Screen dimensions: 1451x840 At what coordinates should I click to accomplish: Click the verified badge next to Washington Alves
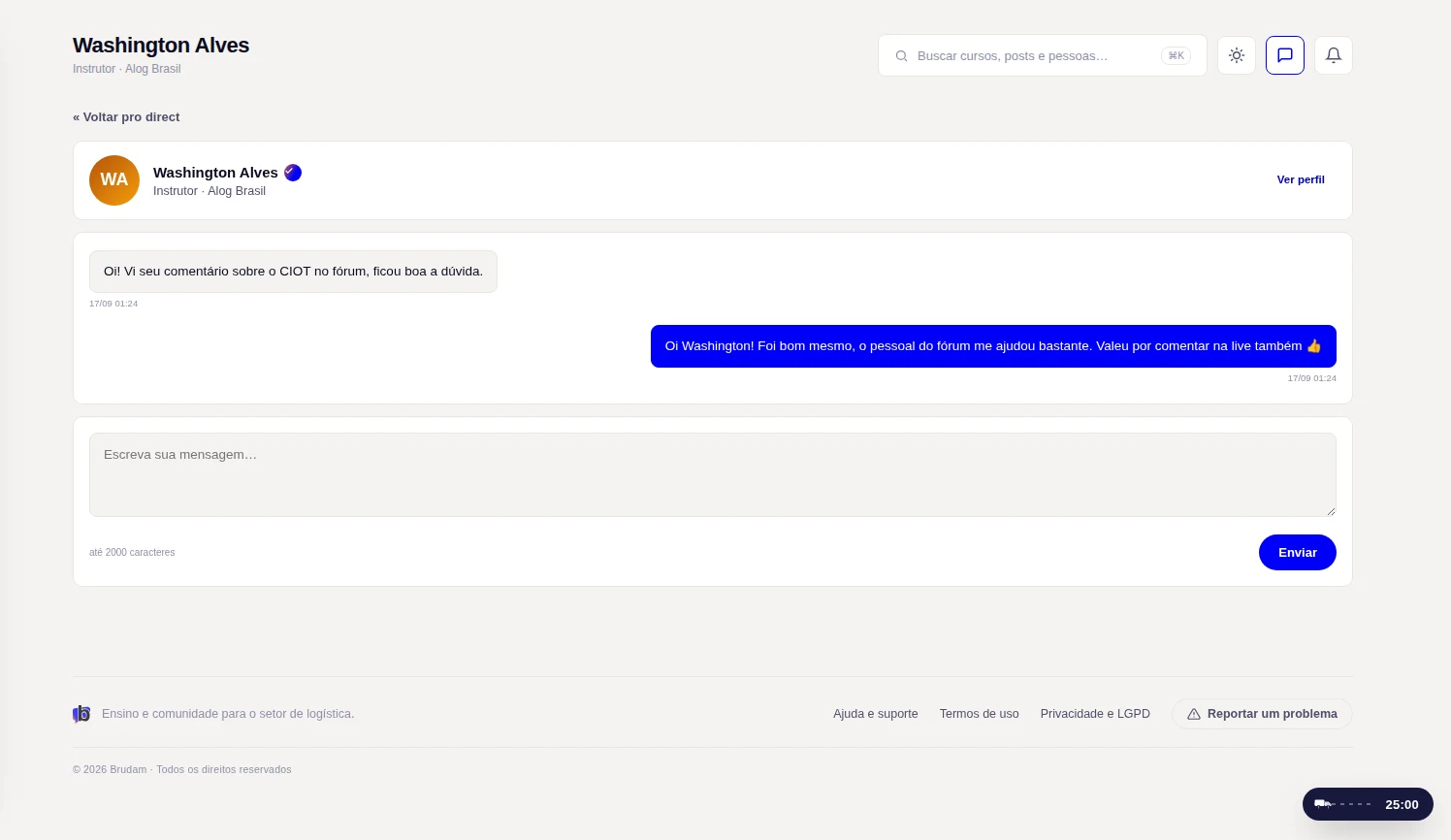[x=293, y=173]
